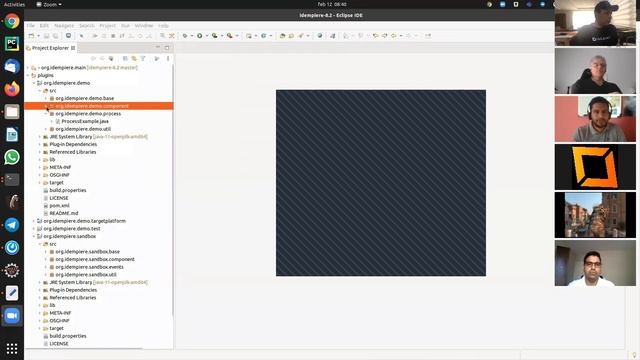This screenshot has width=640, height=360.
Task: Collapse org.idempiere.sandbox project node
Action: pos(34,236)
